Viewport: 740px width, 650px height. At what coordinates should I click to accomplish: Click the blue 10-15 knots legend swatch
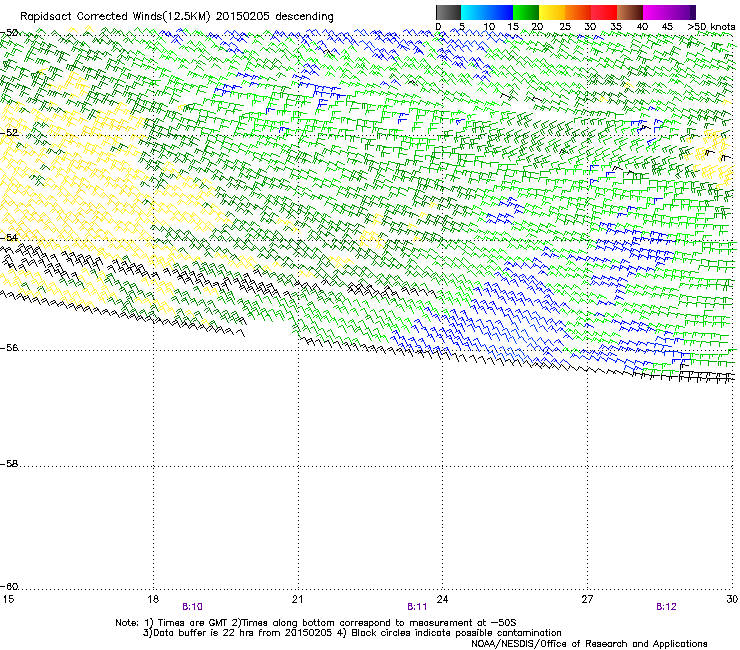coord(500,12)
